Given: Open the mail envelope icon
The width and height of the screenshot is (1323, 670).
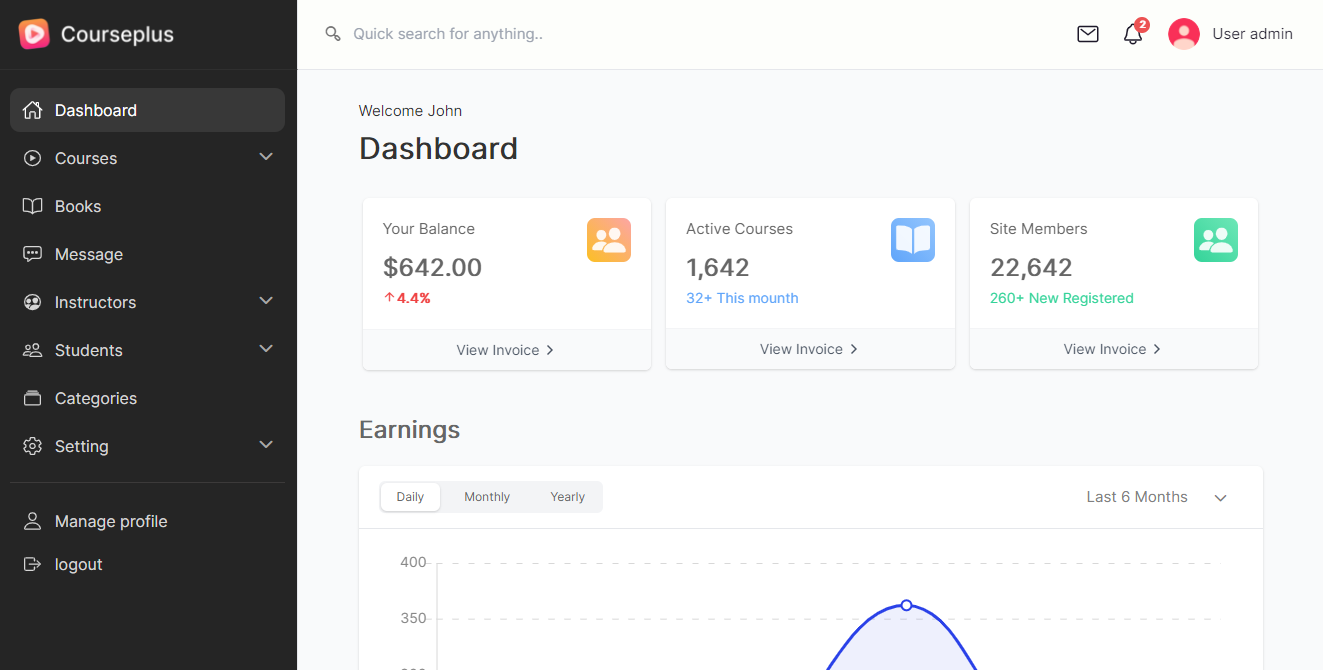Looking at the screenshot, I should click(x=1088, y=34).
